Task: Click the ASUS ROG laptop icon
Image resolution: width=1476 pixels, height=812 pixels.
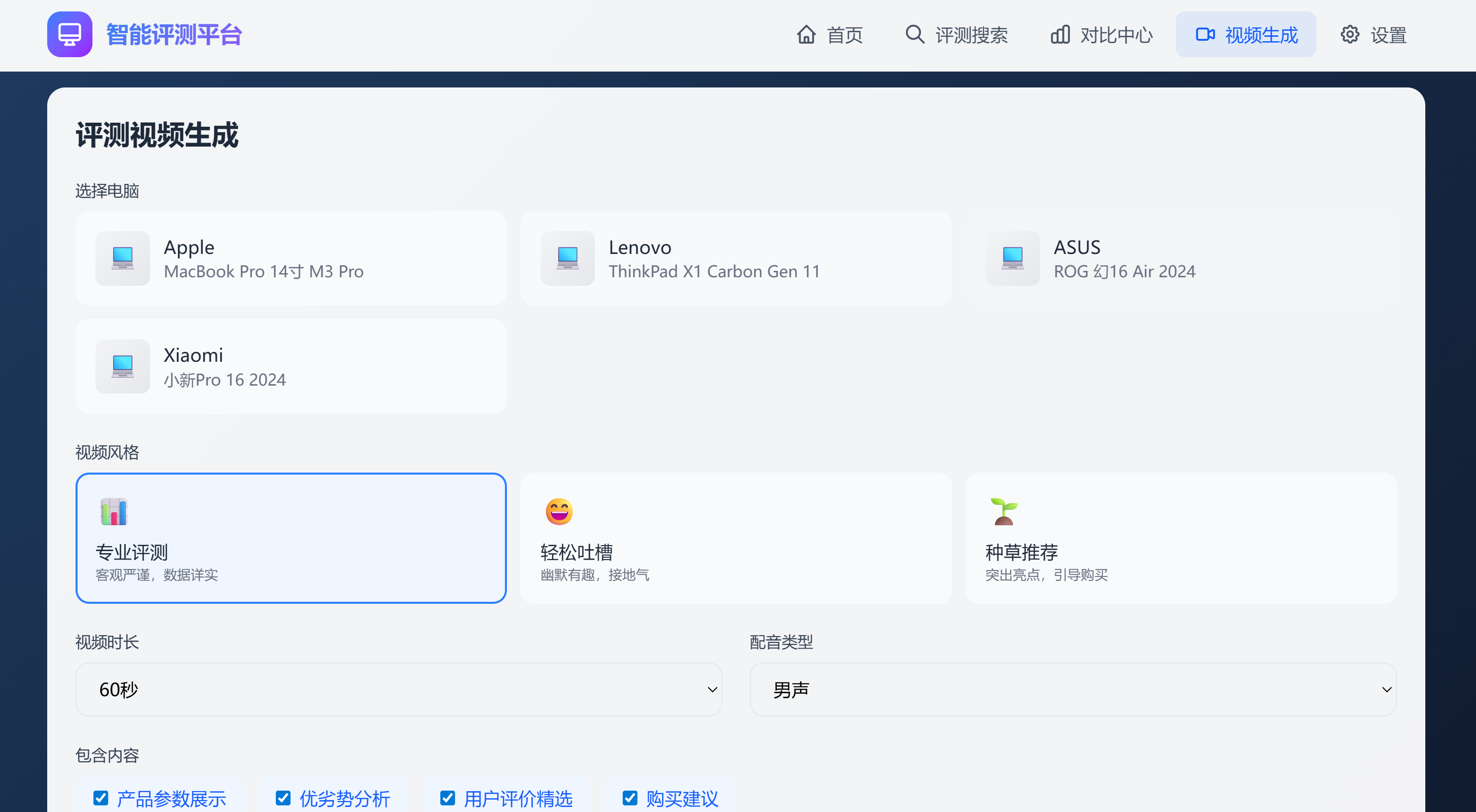Action: pyautogui.click(x=1012, y=258)
